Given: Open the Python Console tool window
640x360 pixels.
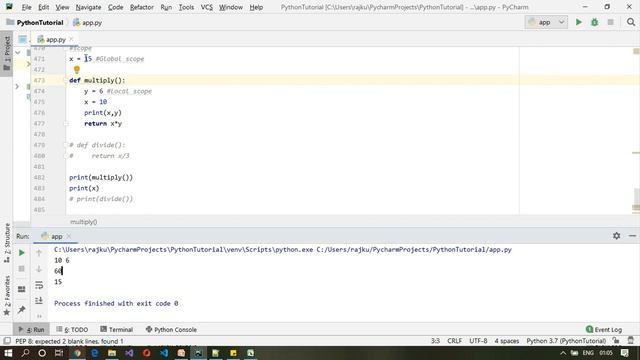Looking at the screenshot, I should coord(171,329).
